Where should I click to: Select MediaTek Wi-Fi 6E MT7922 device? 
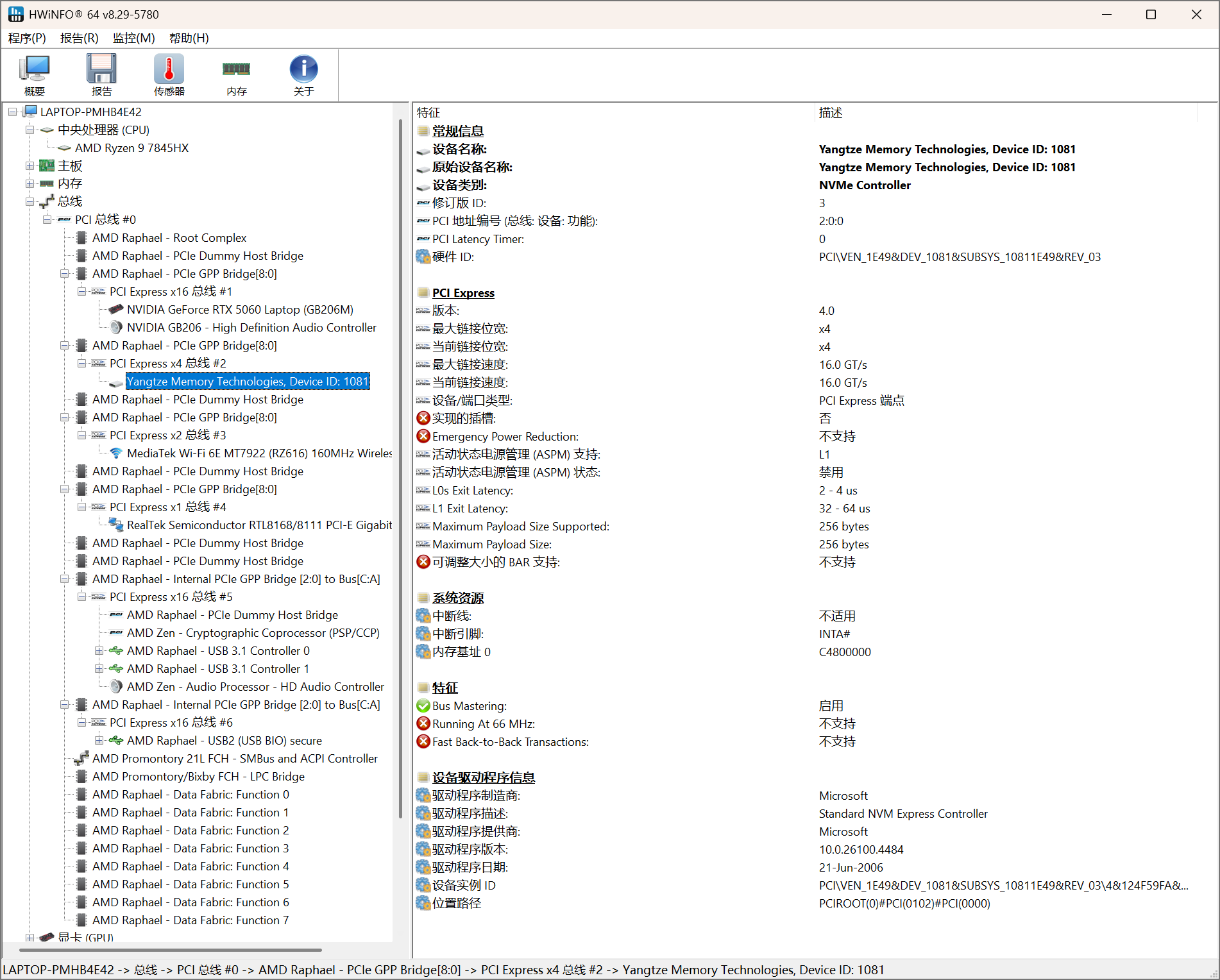259,453
